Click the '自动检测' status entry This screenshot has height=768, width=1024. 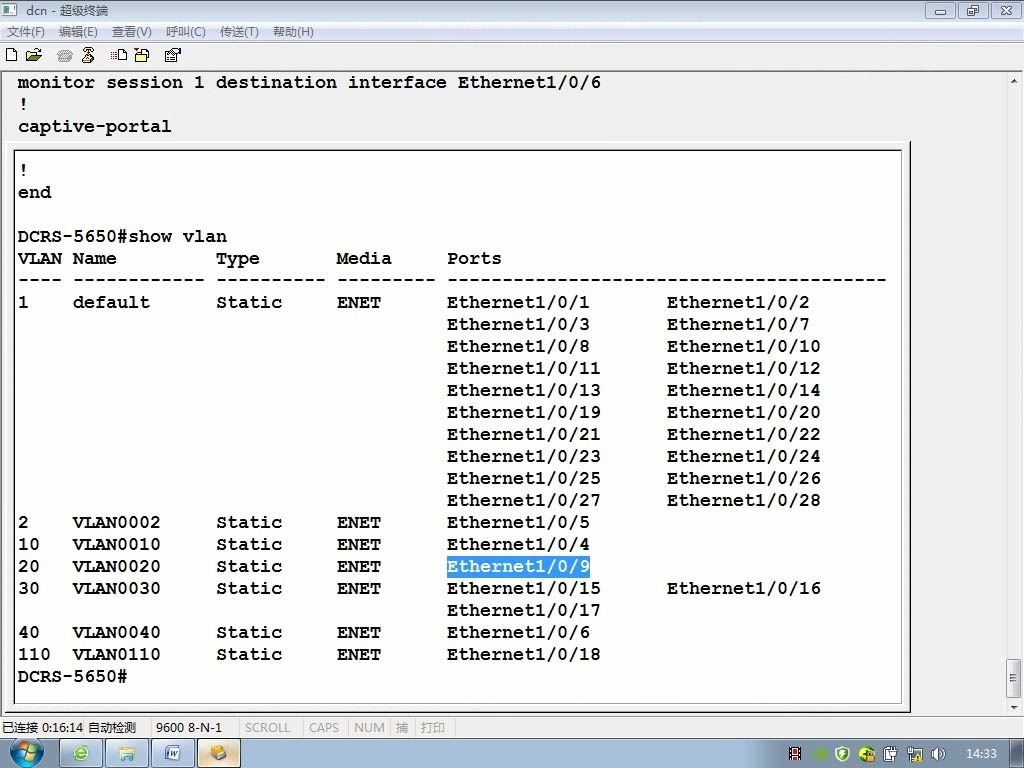pos(112,728)
